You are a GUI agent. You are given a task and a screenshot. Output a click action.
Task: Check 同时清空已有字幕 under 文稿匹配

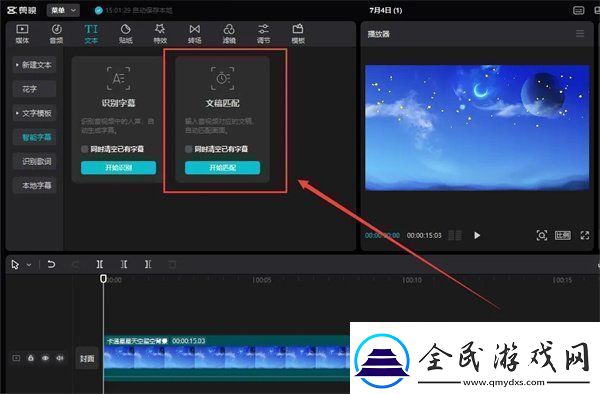coord(188,149)
